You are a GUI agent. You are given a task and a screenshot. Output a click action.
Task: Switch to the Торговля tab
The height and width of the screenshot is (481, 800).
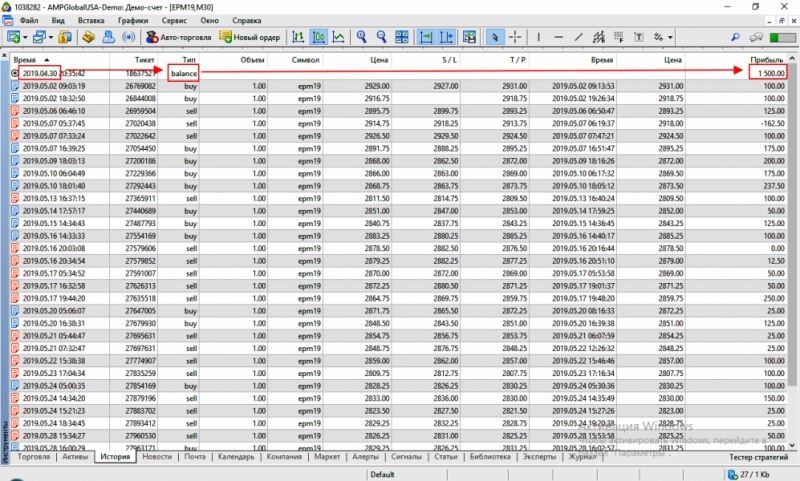click(x=34, y=457)
